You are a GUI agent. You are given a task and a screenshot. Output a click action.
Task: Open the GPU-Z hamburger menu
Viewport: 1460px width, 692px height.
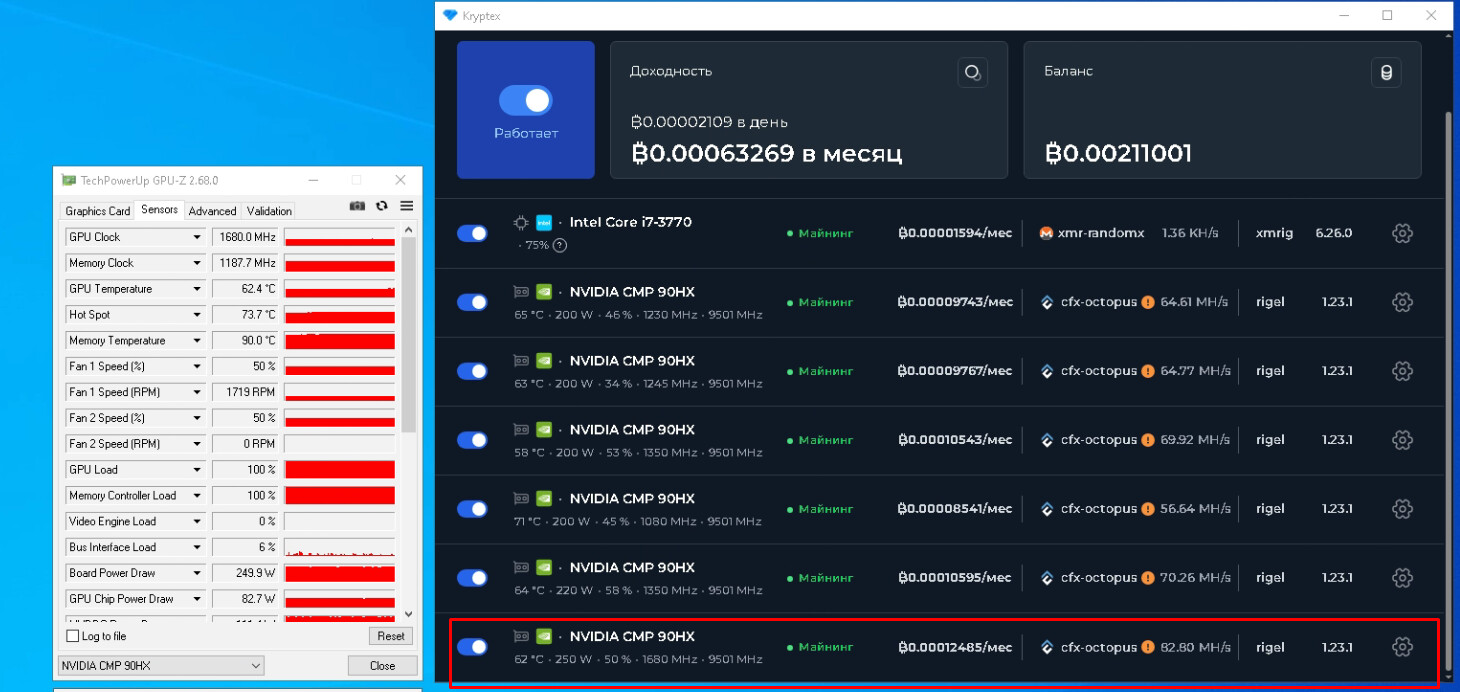pos(407,206)
